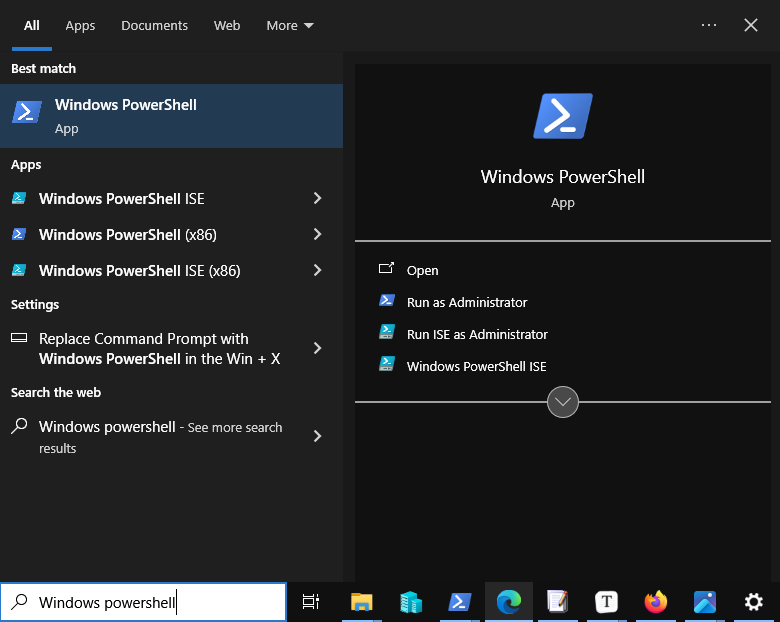
Task: Switch to the Documents tab
Action: 154,25
